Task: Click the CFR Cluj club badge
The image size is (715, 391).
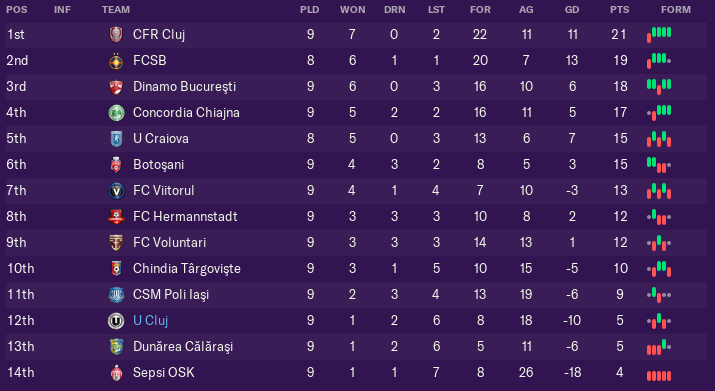Action: pos(116,35)
